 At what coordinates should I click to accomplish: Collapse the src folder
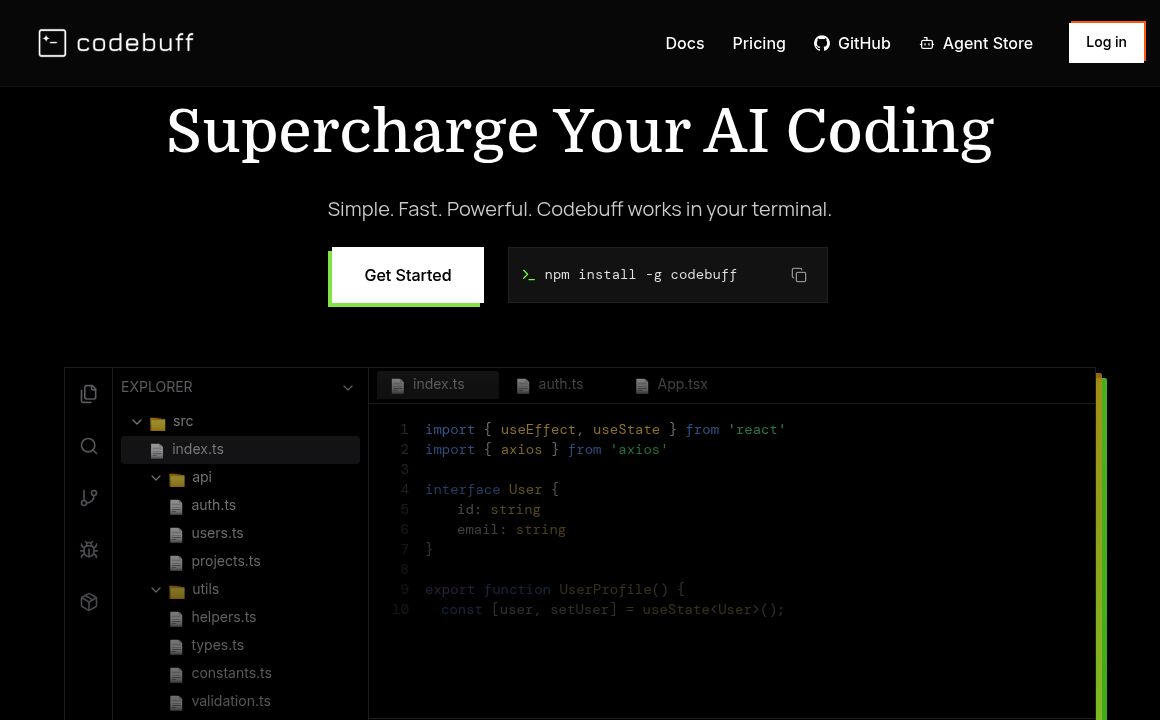point(137,422)
